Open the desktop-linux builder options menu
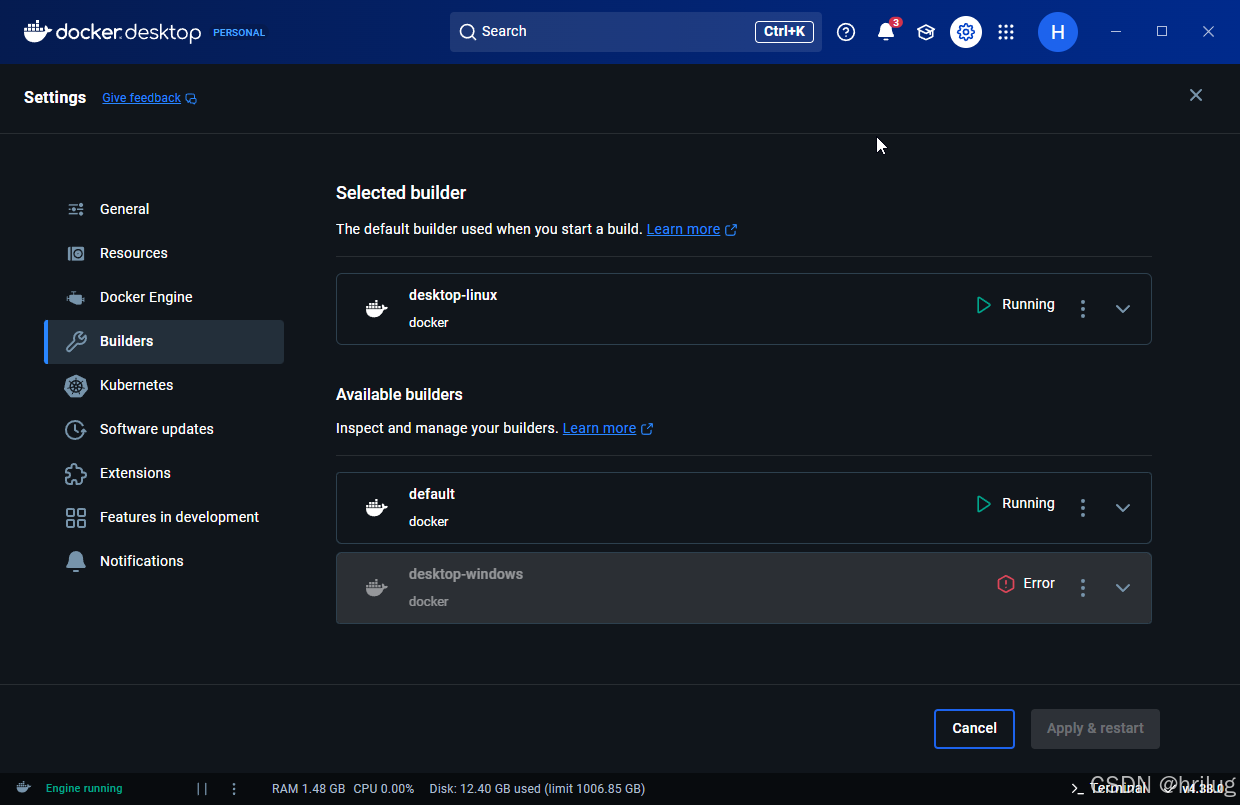This screenshot has width=1240, height=805. pyautogui.click(x=1083, y=309)
